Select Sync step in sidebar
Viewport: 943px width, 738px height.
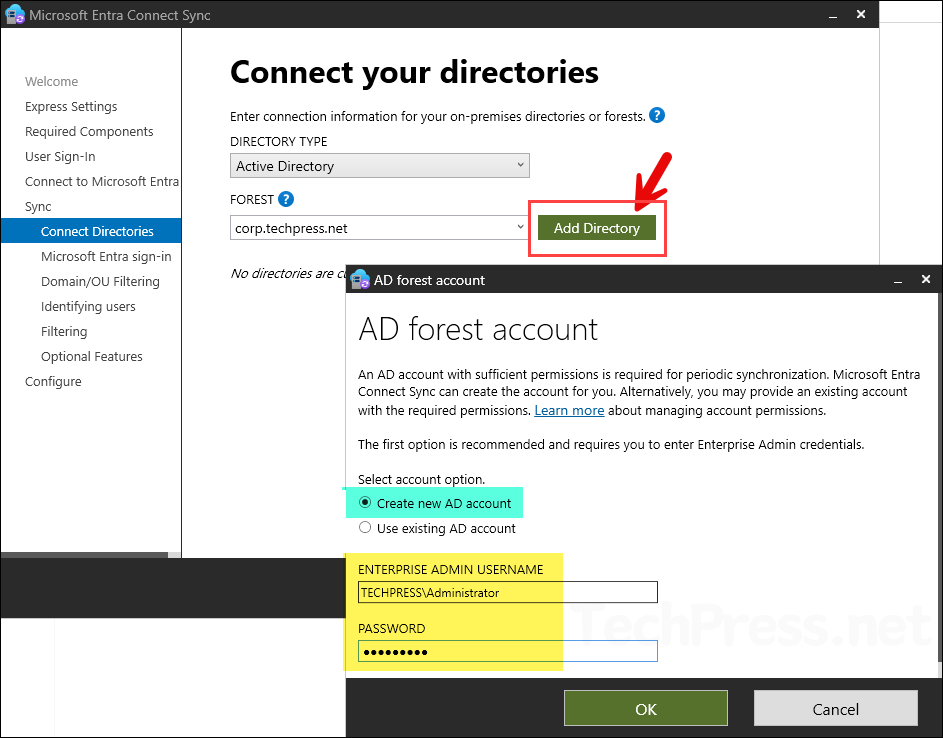(38, 206)
